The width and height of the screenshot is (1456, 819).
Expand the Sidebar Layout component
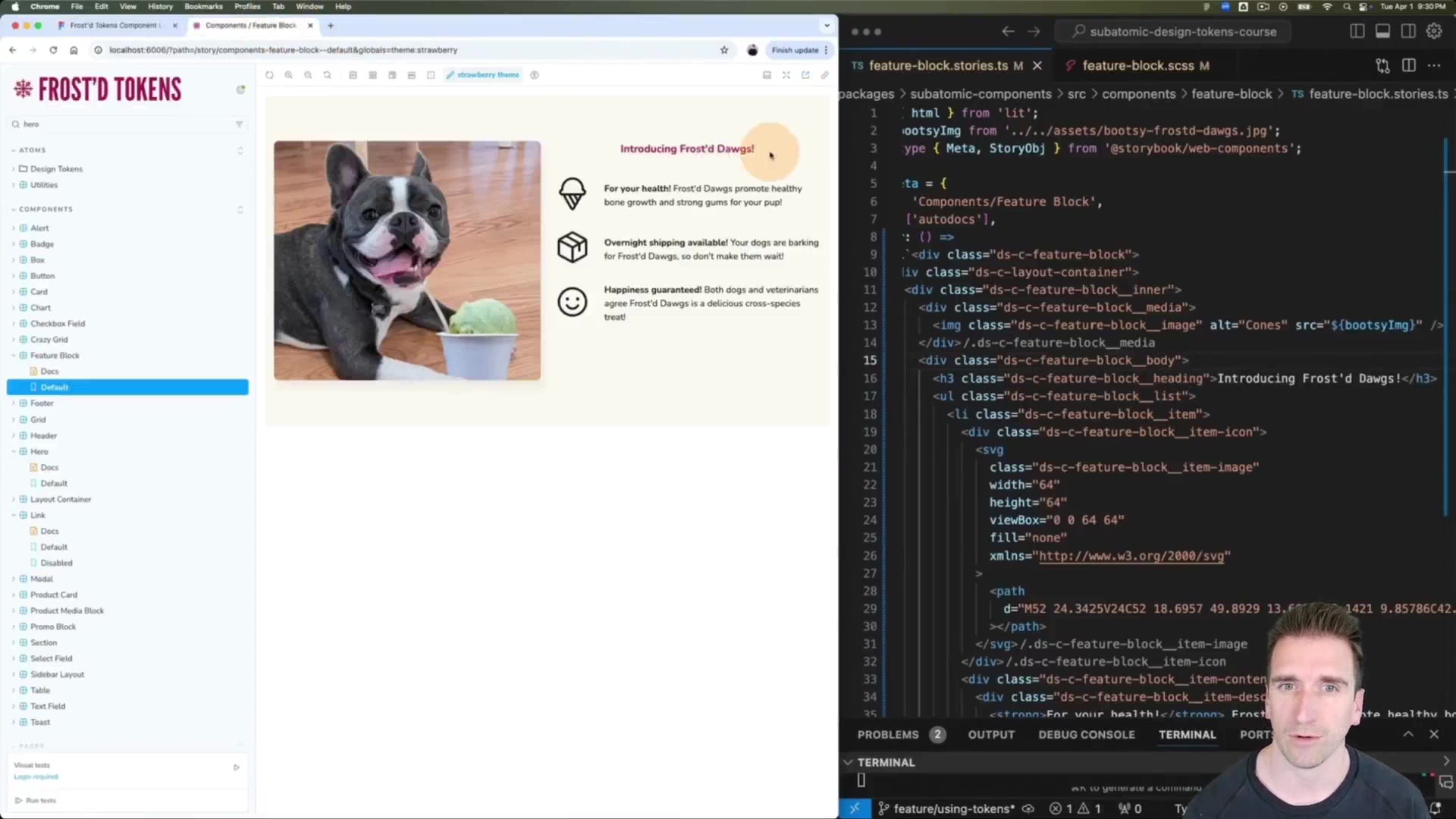tap(57, 675)
